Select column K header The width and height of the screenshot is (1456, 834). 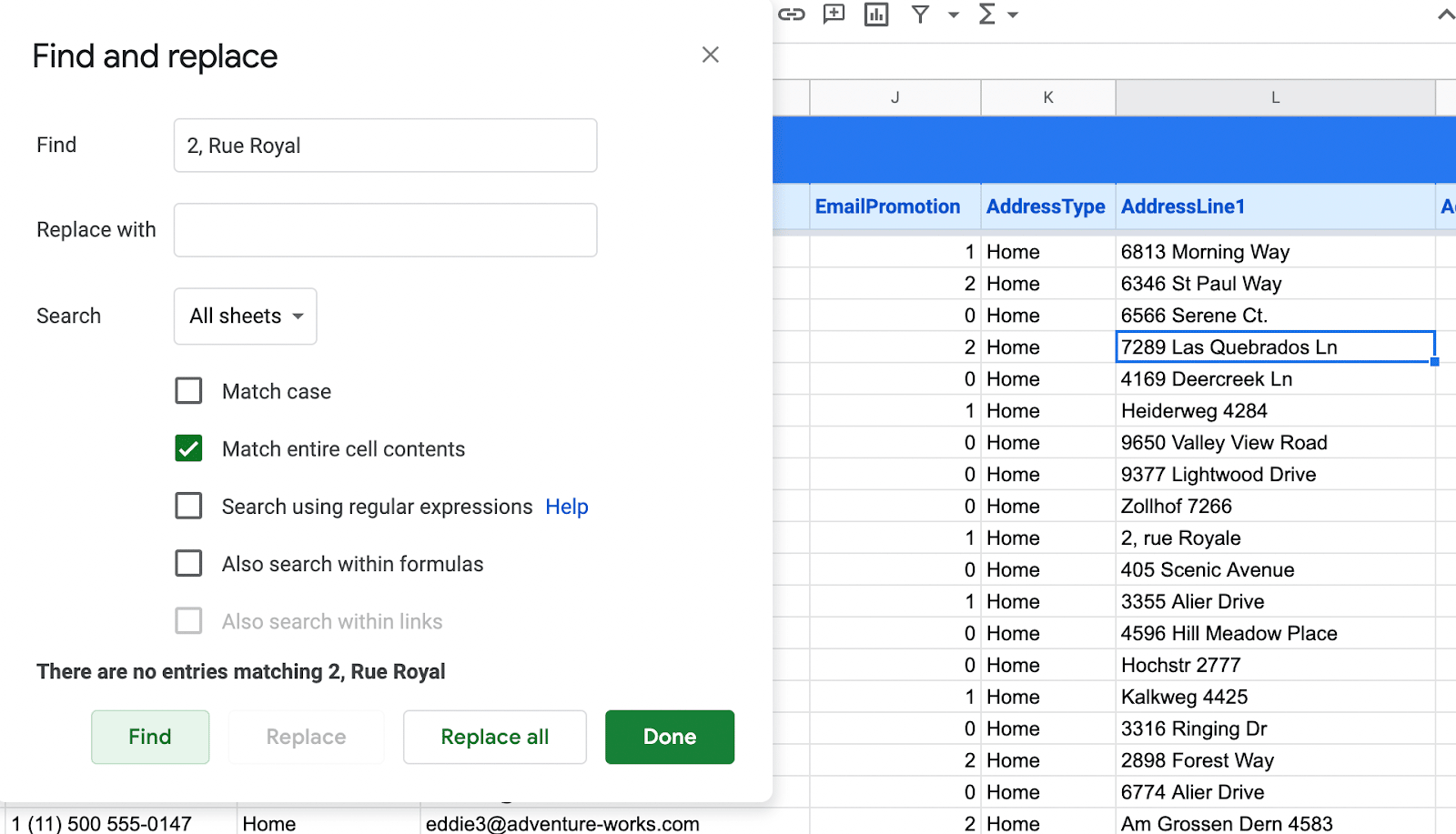click(1048, 97)
